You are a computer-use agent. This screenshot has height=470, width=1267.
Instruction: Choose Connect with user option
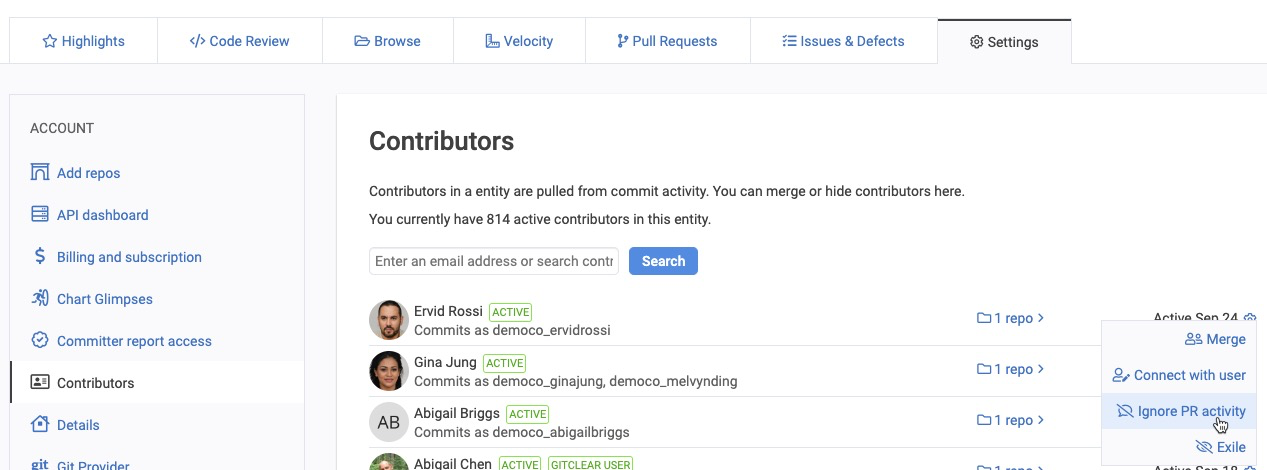pos(1179,375)
